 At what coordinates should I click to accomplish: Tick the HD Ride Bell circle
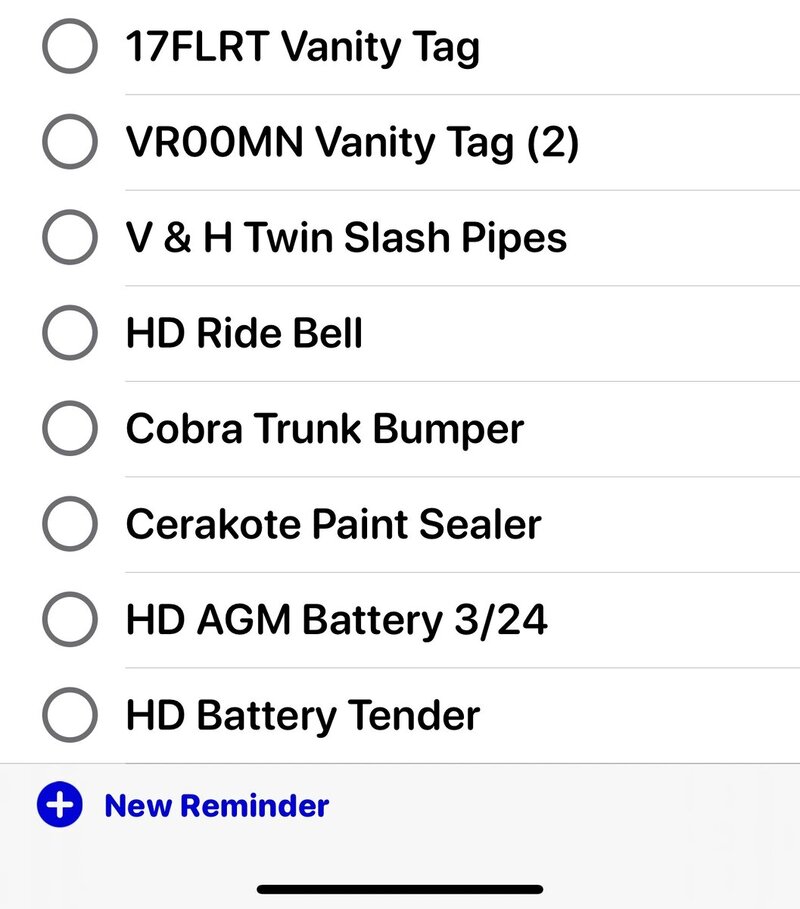tap(70, 333)
